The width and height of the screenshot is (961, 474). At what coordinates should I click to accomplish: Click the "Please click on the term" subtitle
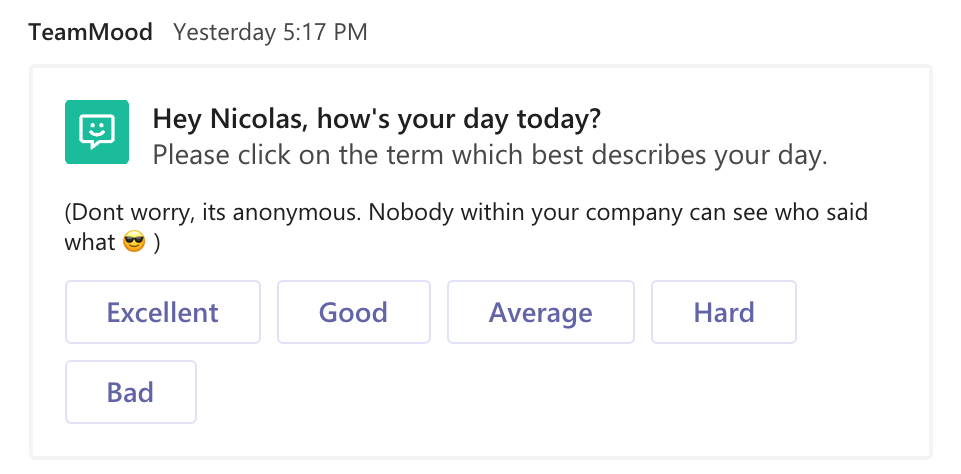pos(490,156)
